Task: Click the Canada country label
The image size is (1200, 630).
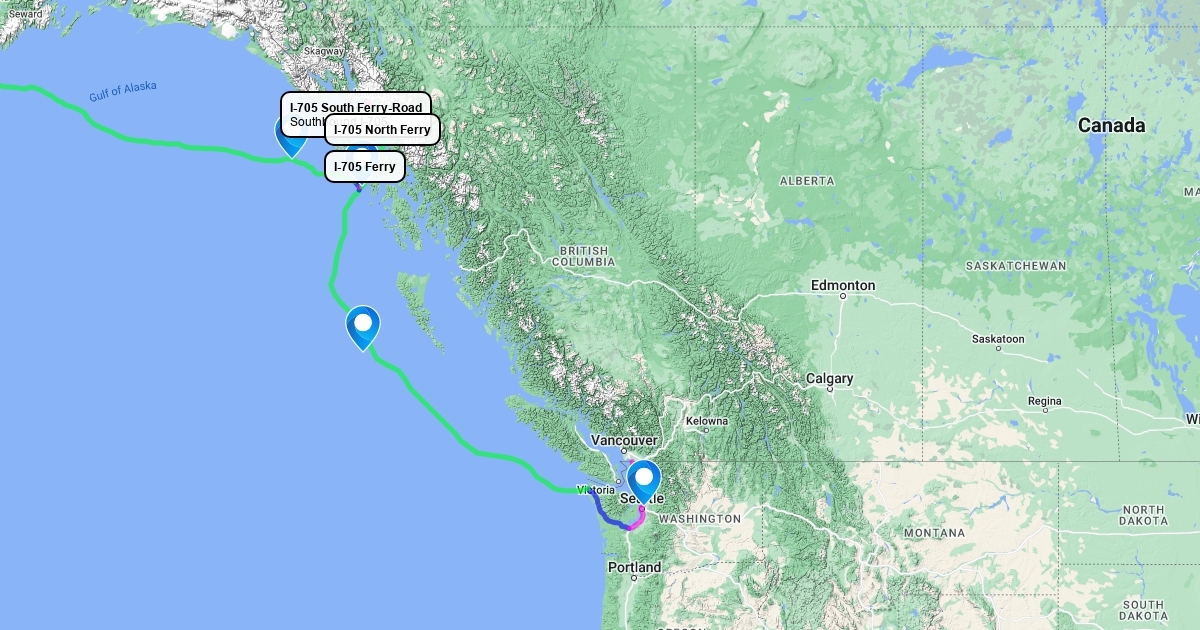Action: pos(1111,126)
